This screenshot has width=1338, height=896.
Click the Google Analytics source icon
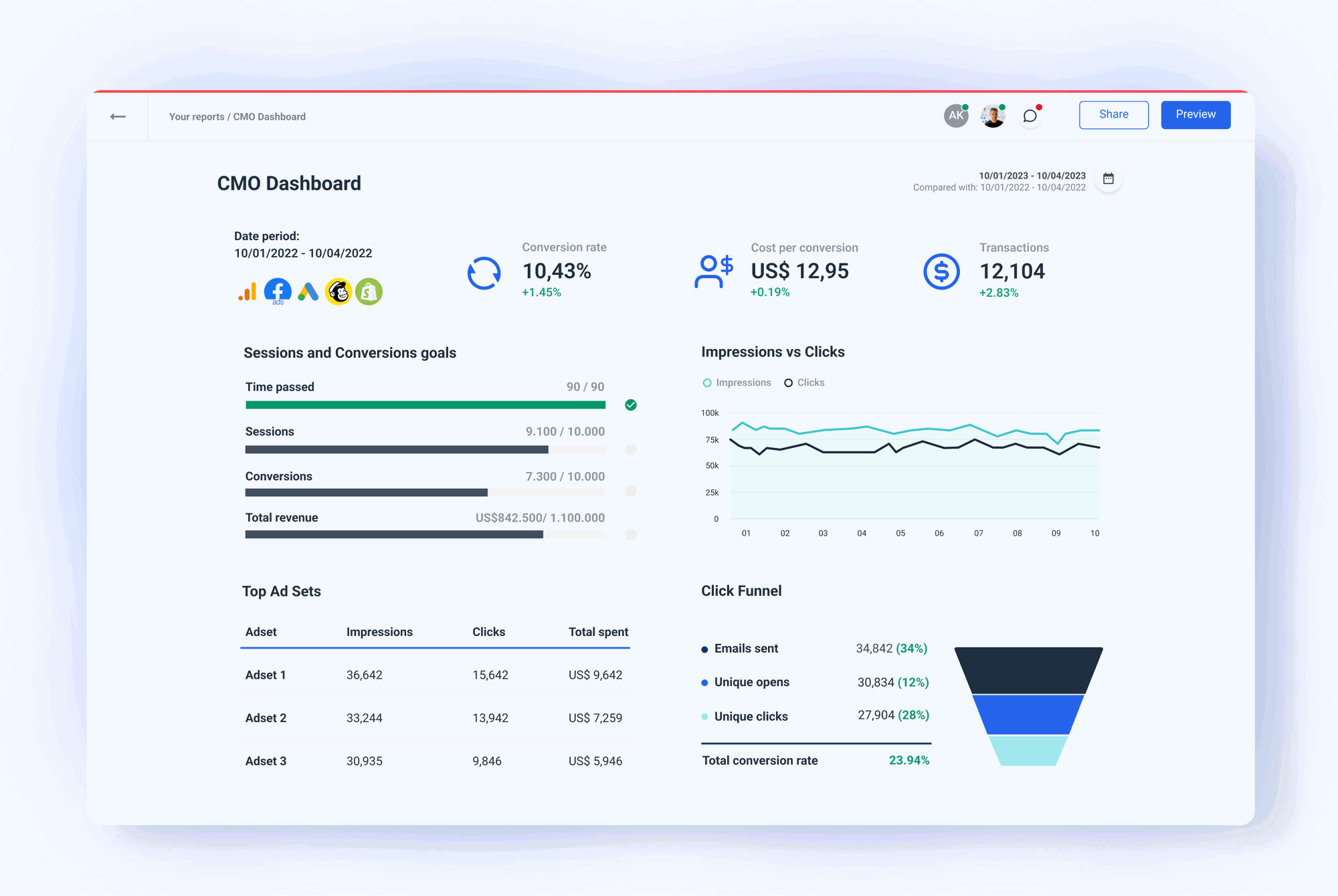pos(248,292)
